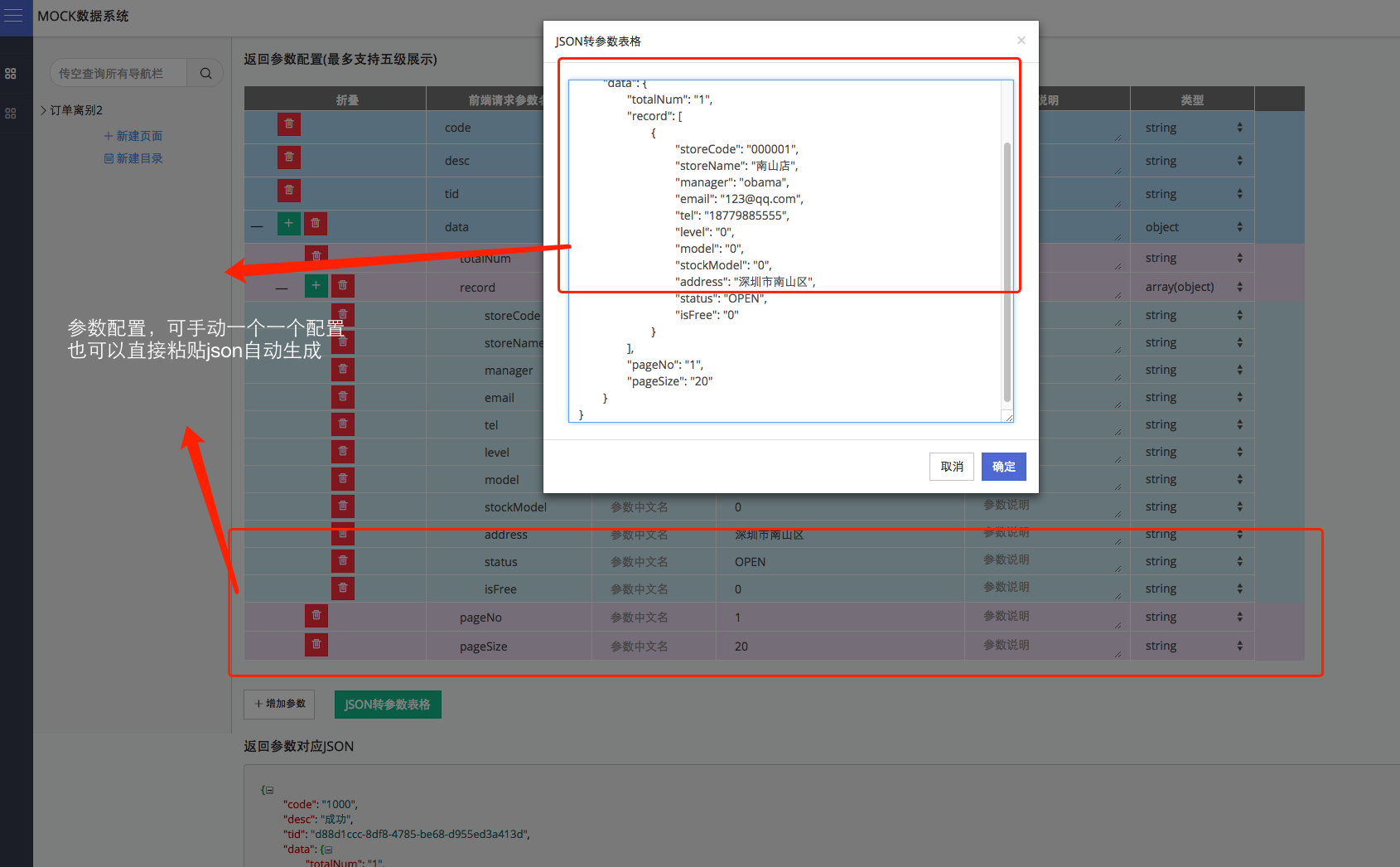Viewport: 1400px width, 867px height.
Task: Edit the pageSize default value 20
Action: click(839, 647)
